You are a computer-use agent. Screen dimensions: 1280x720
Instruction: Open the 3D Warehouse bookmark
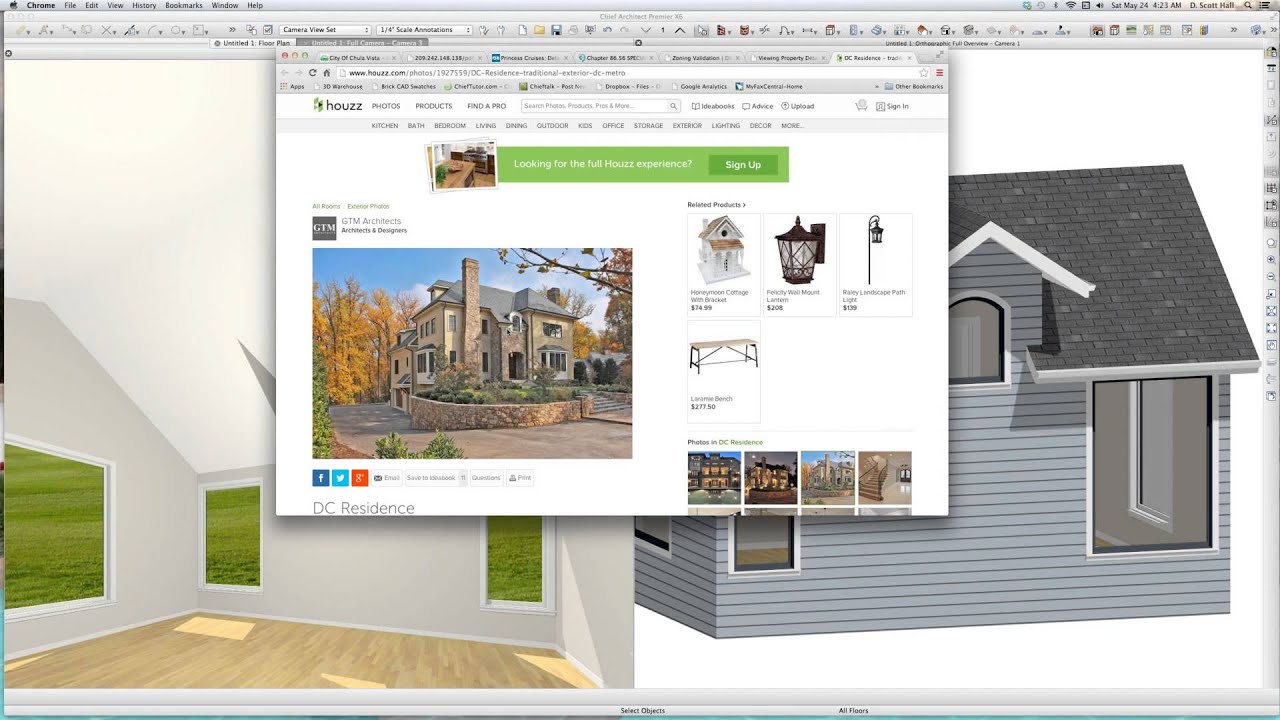click(x=338, y=87)
